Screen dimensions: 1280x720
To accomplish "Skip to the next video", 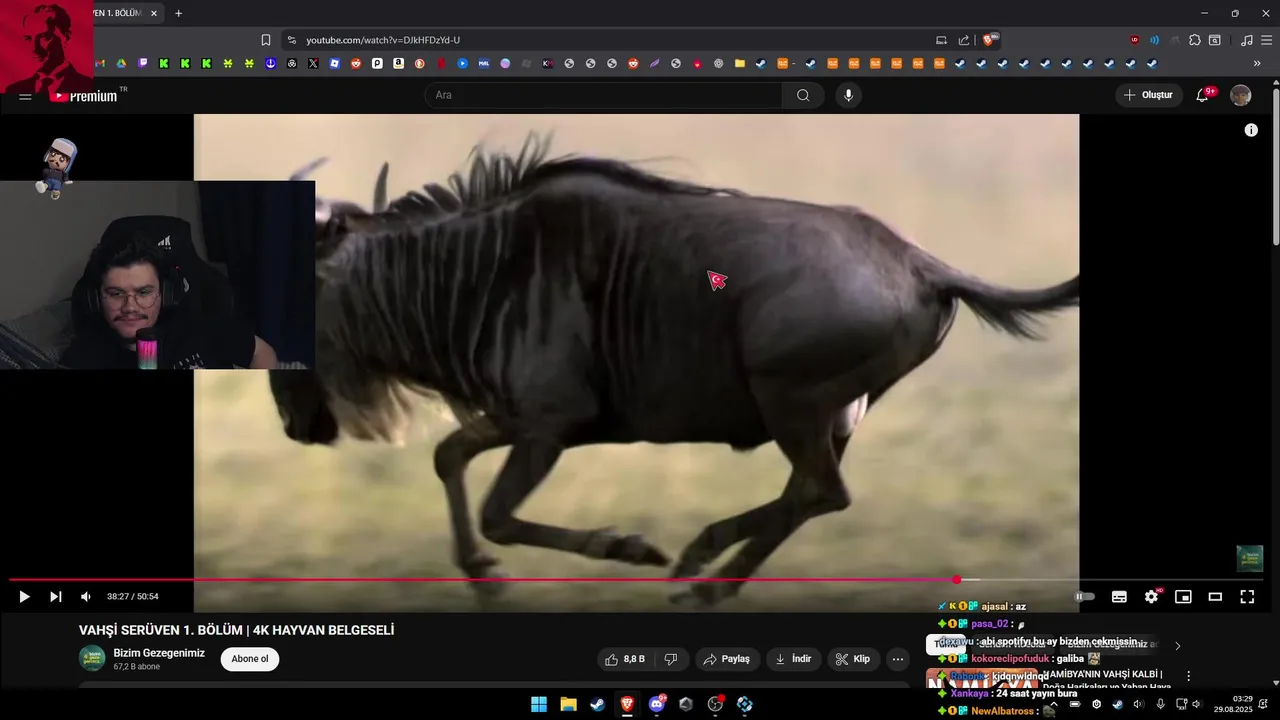I will pos(56,596).
